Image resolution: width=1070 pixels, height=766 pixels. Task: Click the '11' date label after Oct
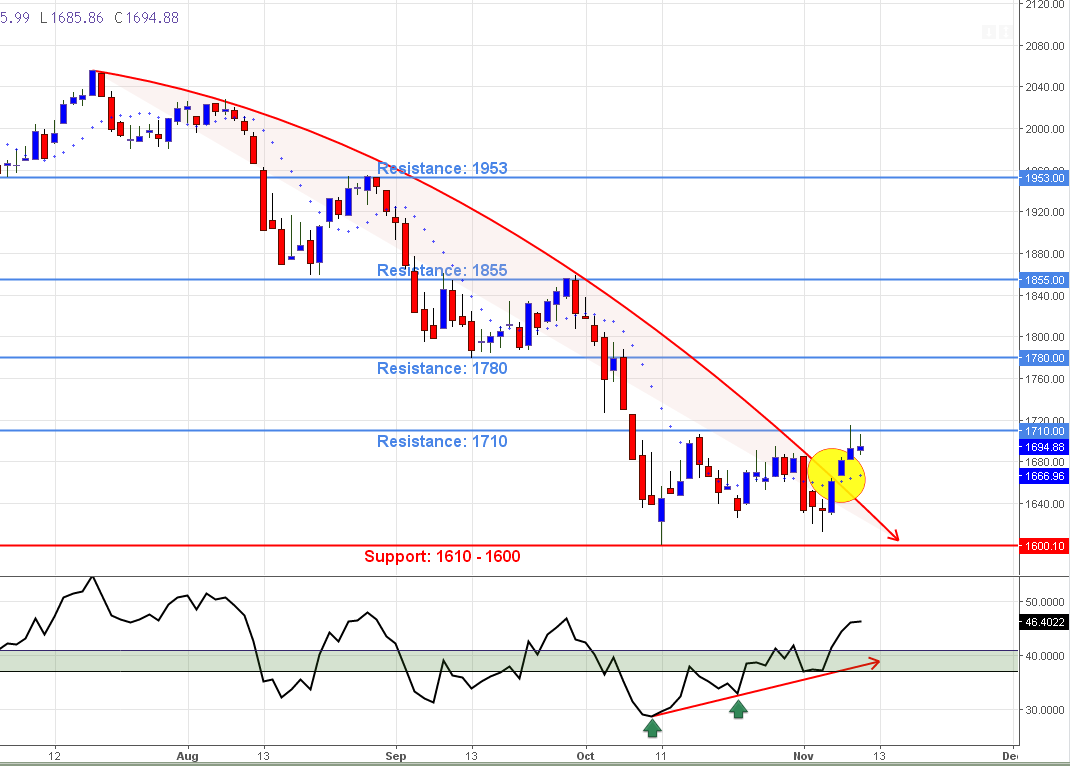tap(661, 756)
